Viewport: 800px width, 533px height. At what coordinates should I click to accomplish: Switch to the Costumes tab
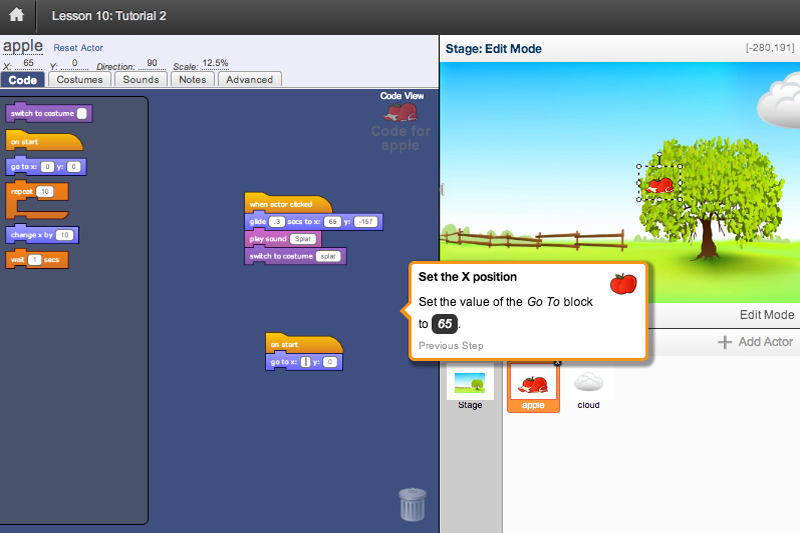tap(79, 80)
